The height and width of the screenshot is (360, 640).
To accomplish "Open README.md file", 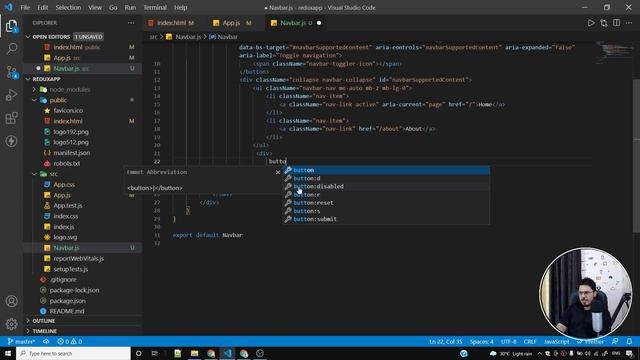I will pyautogui.click(x=67, y=311).
